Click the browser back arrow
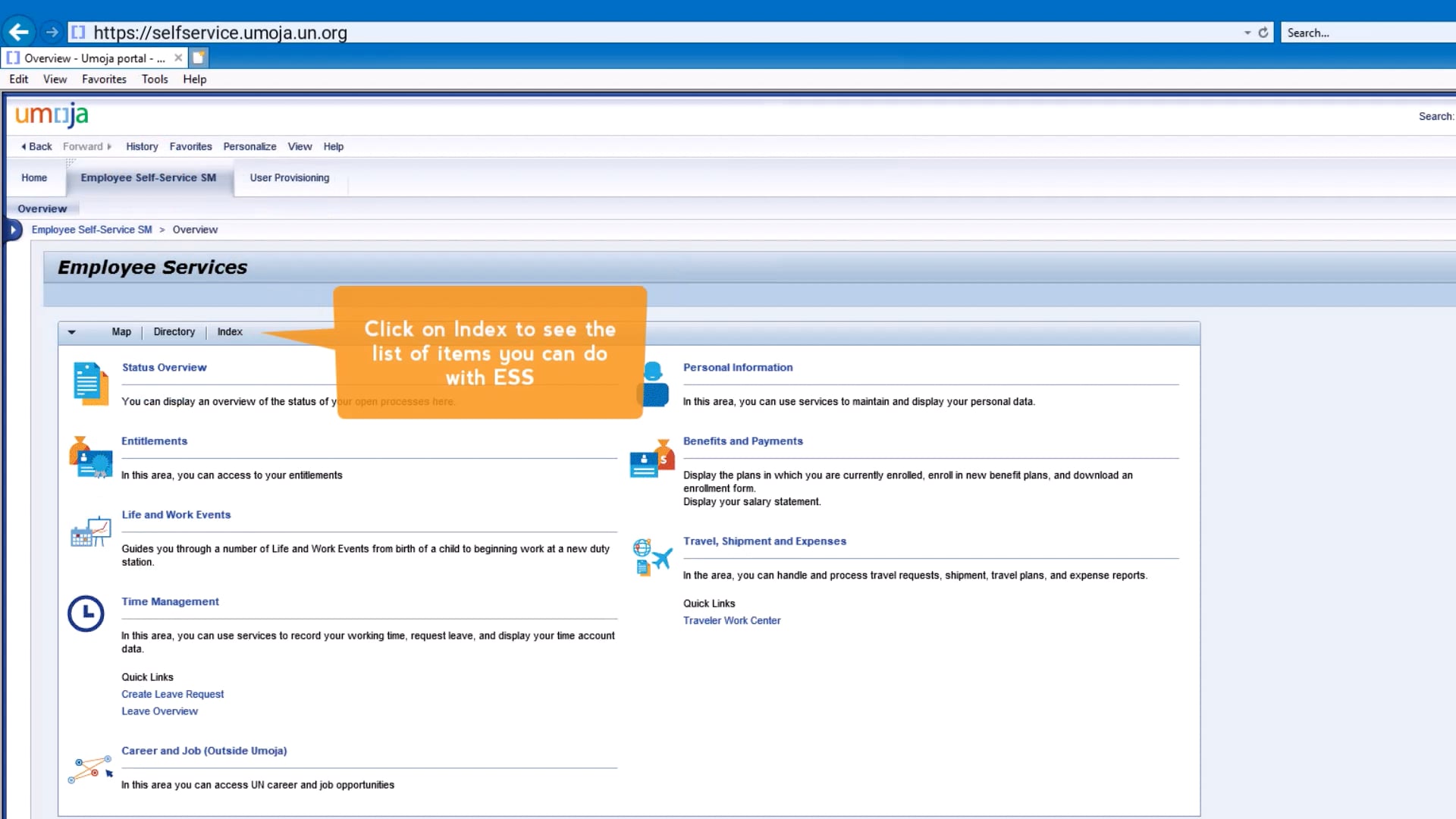 [x=18, y=31]
